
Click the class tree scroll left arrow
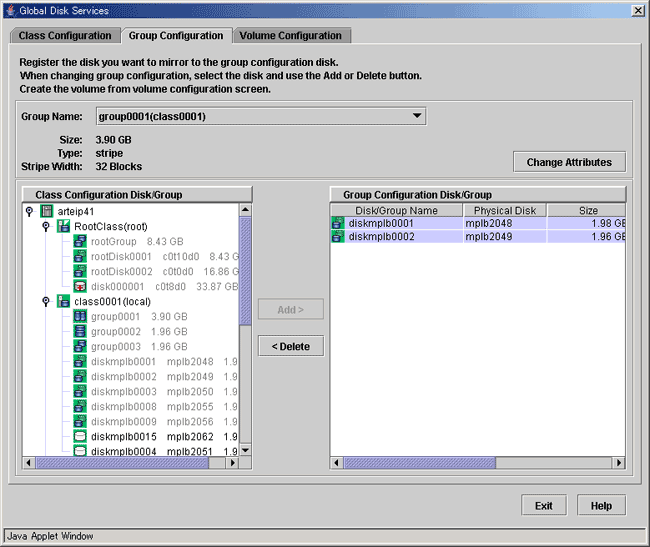pos(28,462)
